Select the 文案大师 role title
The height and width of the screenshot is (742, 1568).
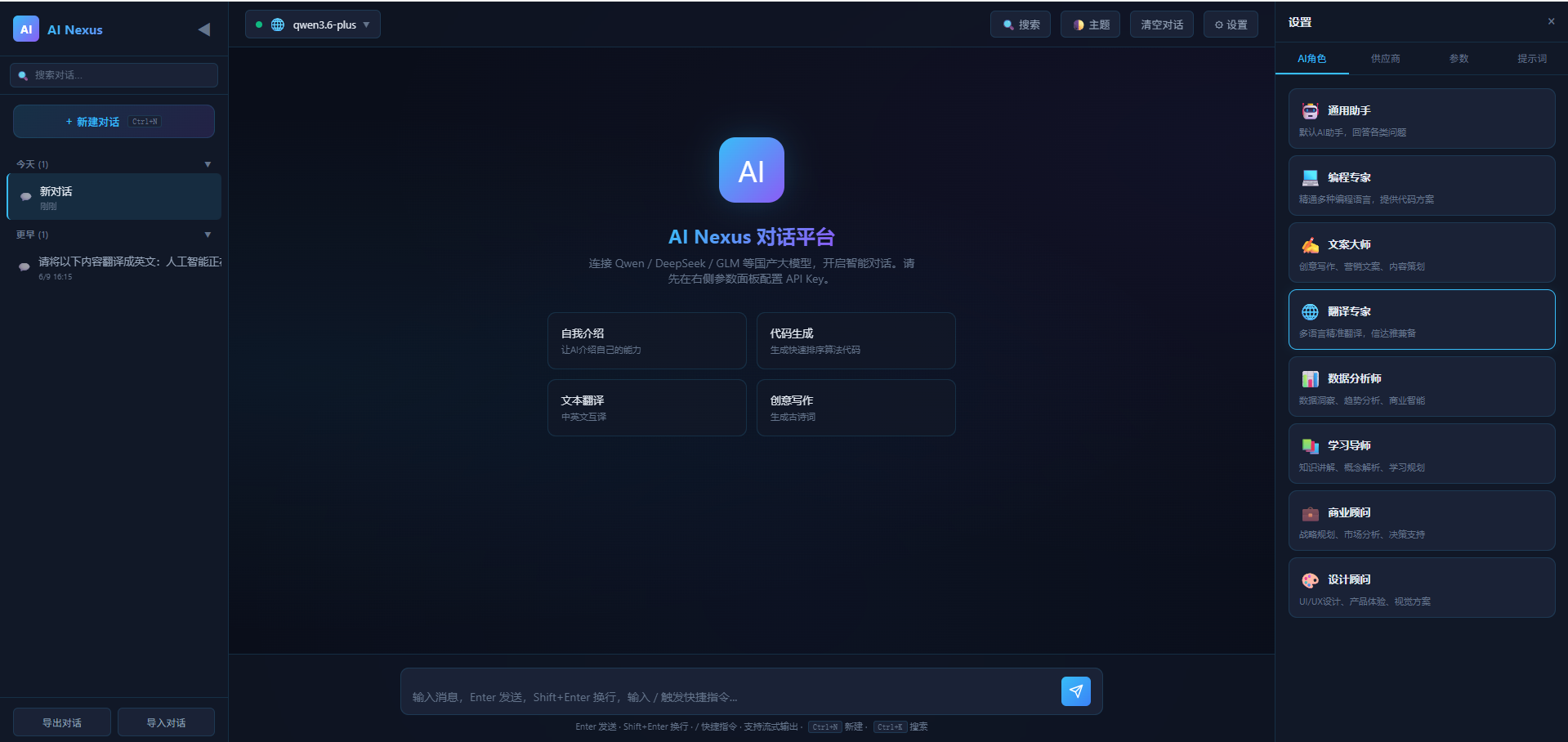pyautogui.click(x=1349, y=245)
